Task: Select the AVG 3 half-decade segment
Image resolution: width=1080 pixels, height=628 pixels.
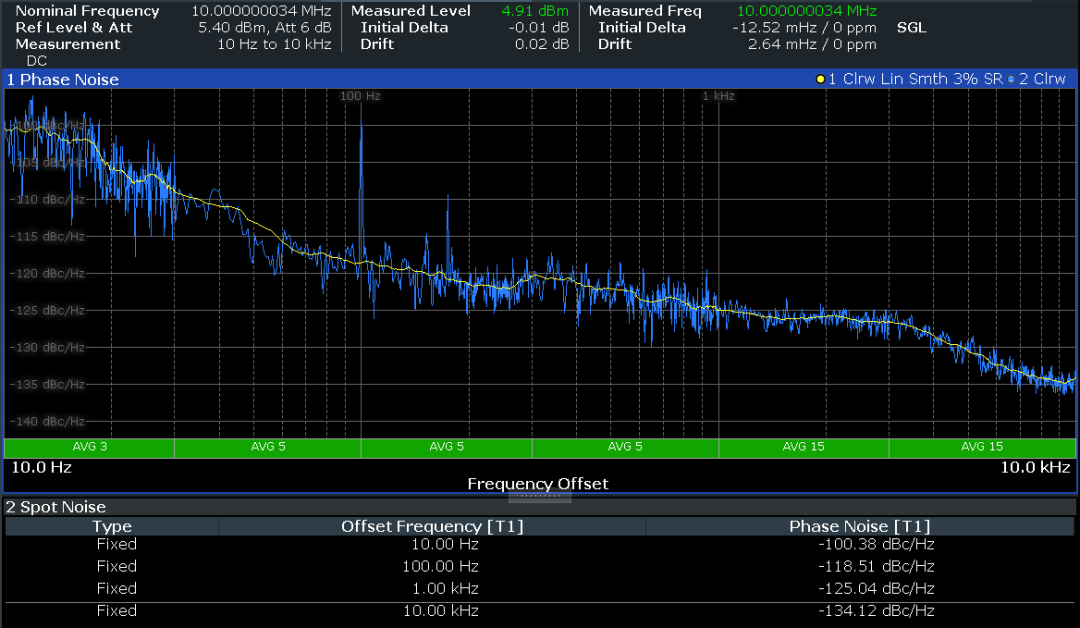Action: [89, 446]
